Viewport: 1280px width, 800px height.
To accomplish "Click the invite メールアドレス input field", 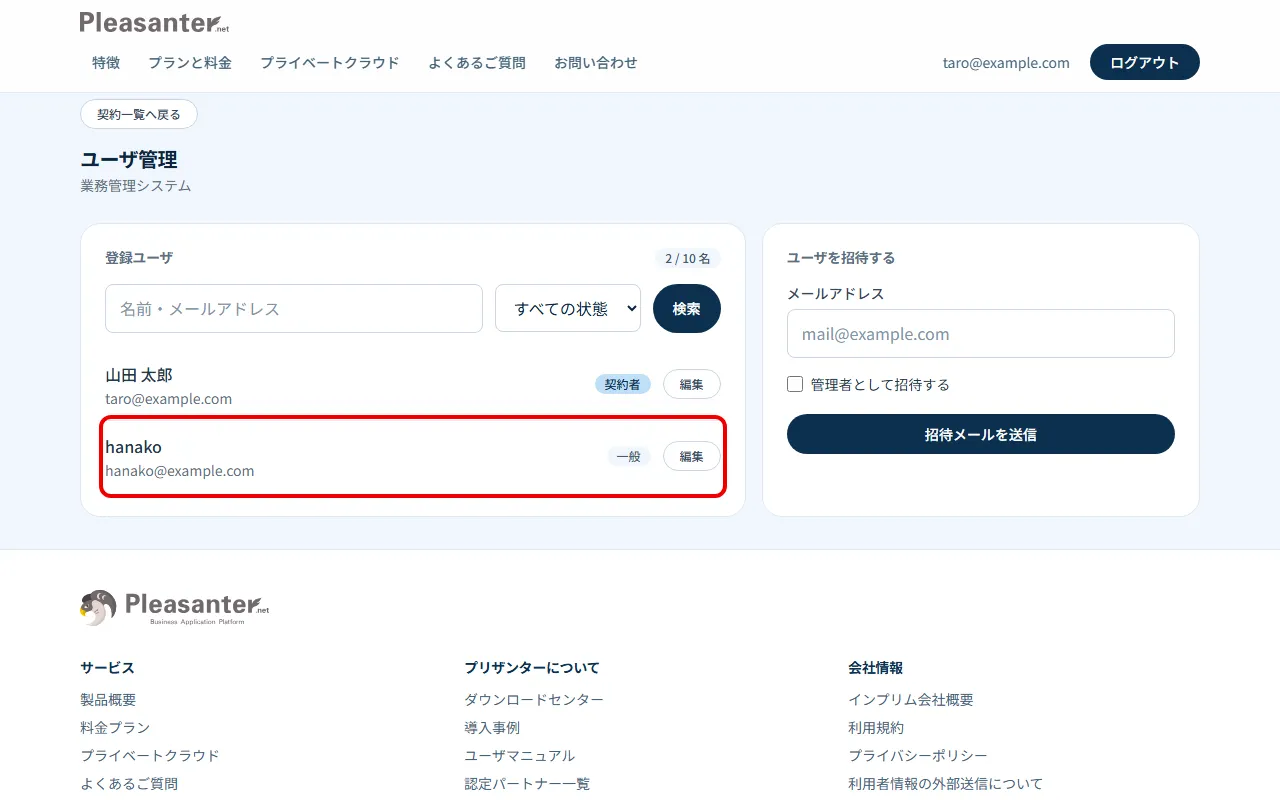I will pyautogui.click(x=981, y=334).
